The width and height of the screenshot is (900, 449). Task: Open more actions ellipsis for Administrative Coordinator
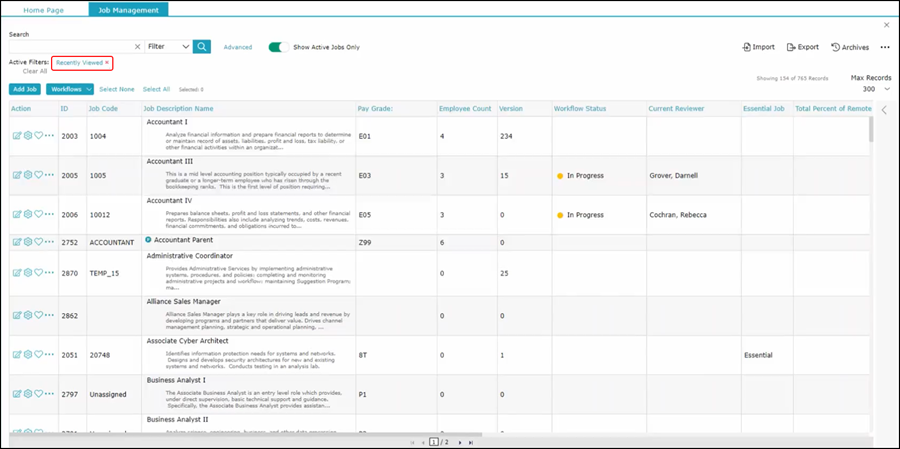(50, 273)
